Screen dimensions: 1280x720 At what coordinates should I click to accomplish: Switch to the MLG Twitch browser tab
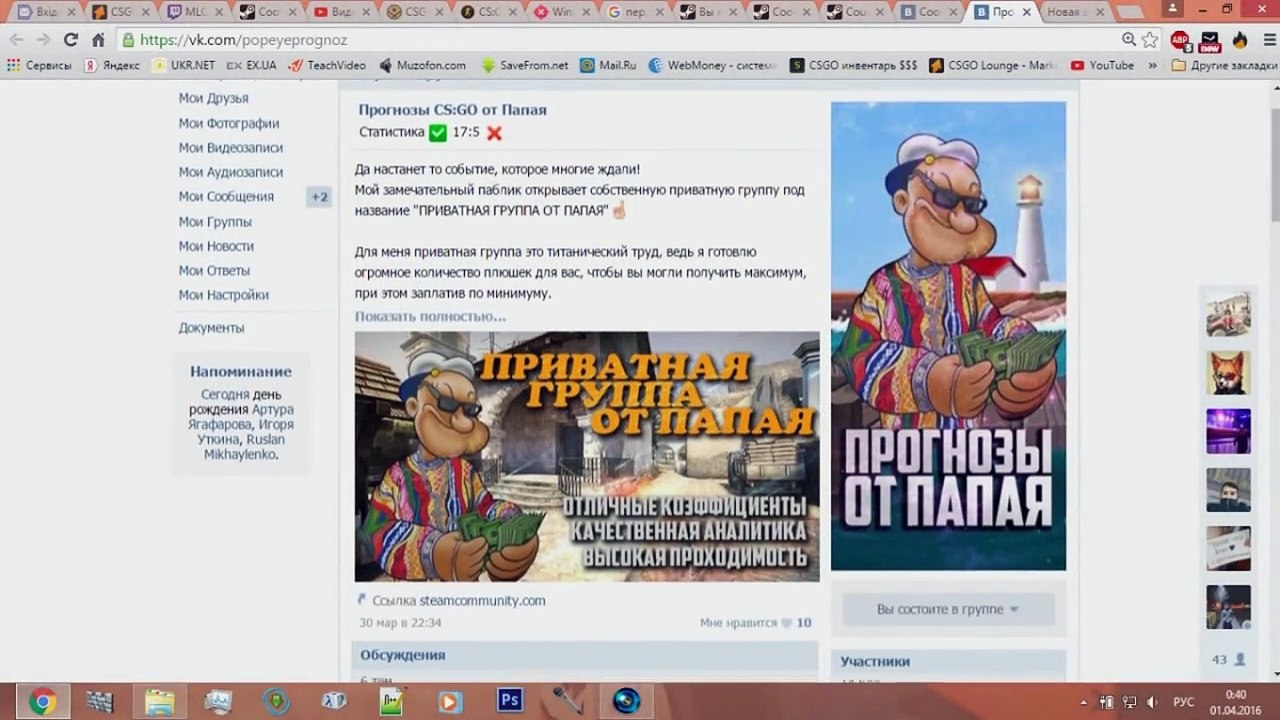[194, 12]
